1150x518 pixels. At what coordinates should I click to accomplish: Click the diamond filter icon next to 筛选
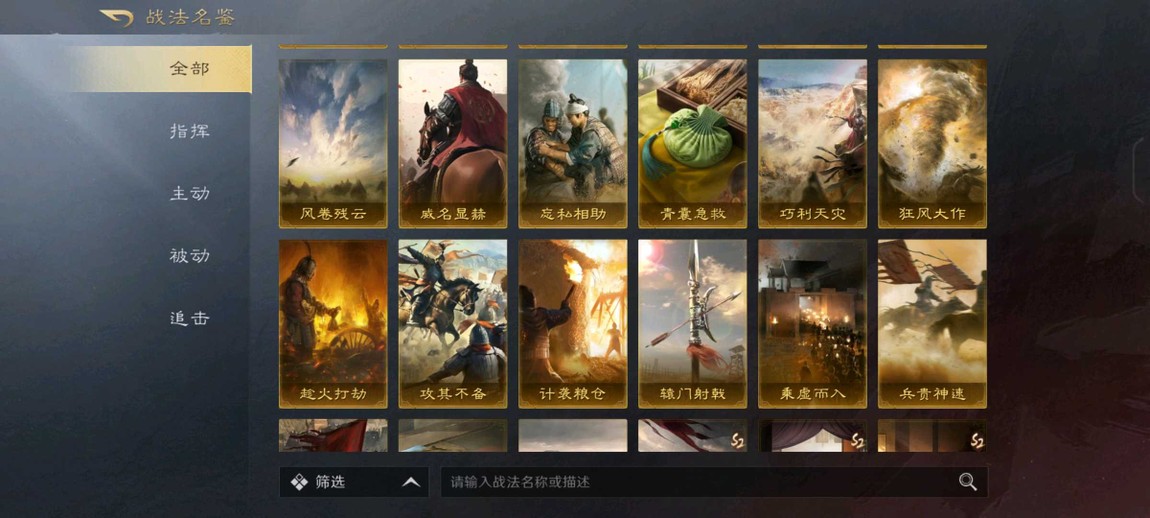click(x=299, y=482)
